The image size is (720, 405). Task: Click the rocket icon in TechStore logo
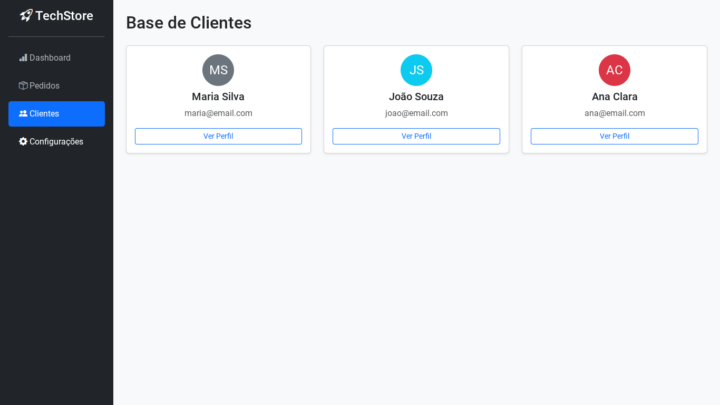[x=26, y=16]
